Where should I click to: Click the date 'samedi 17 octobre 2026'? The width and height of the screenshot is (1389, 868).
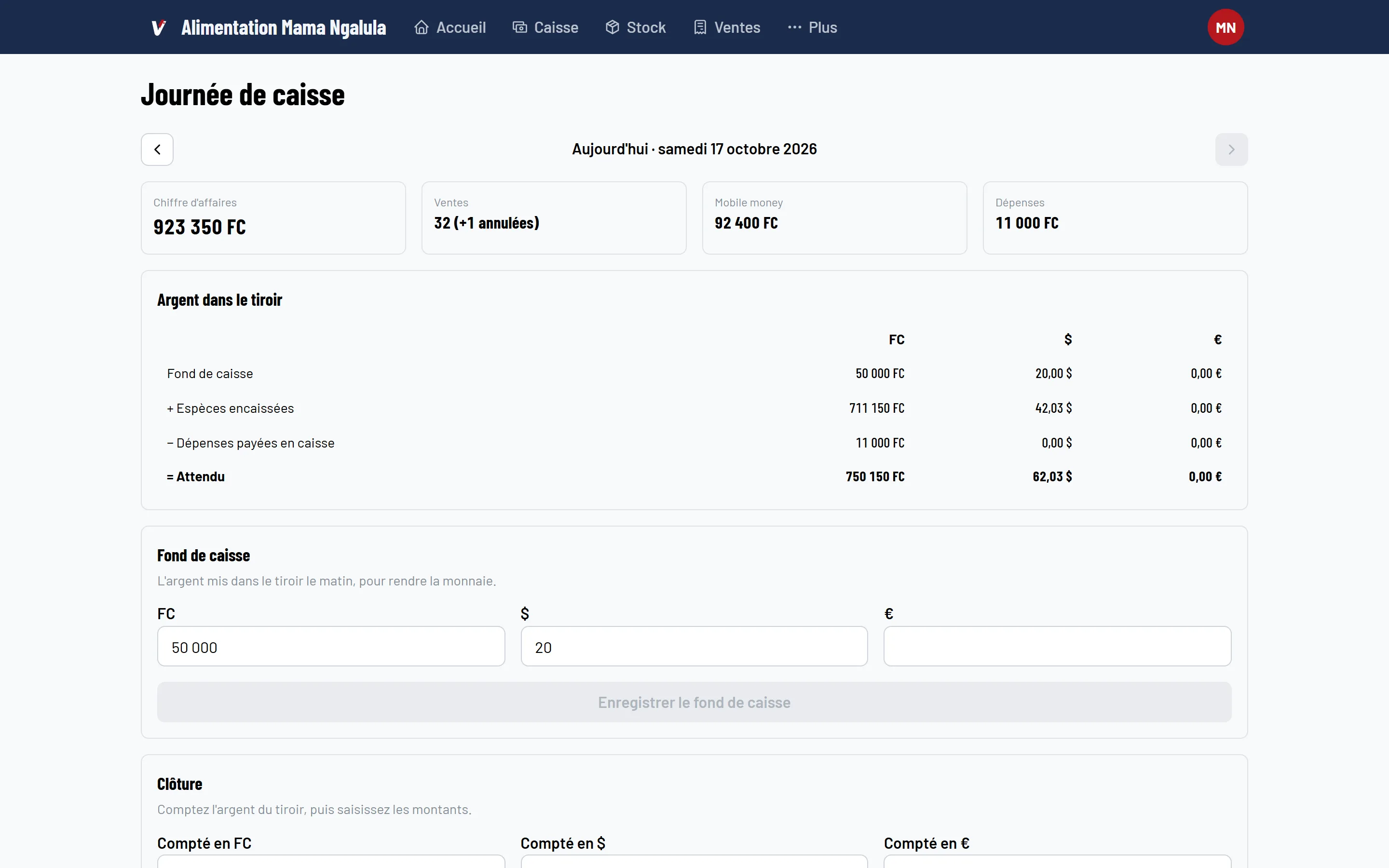pos(737,149)
